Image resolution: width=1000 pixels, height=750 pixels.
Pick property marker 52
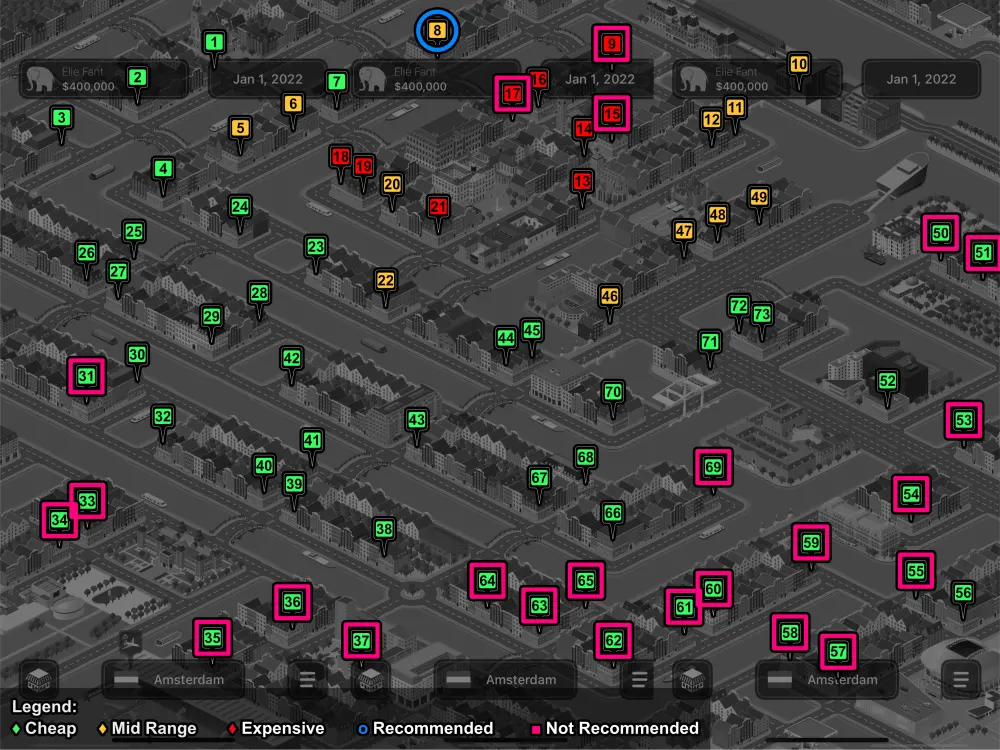(887, 381)
